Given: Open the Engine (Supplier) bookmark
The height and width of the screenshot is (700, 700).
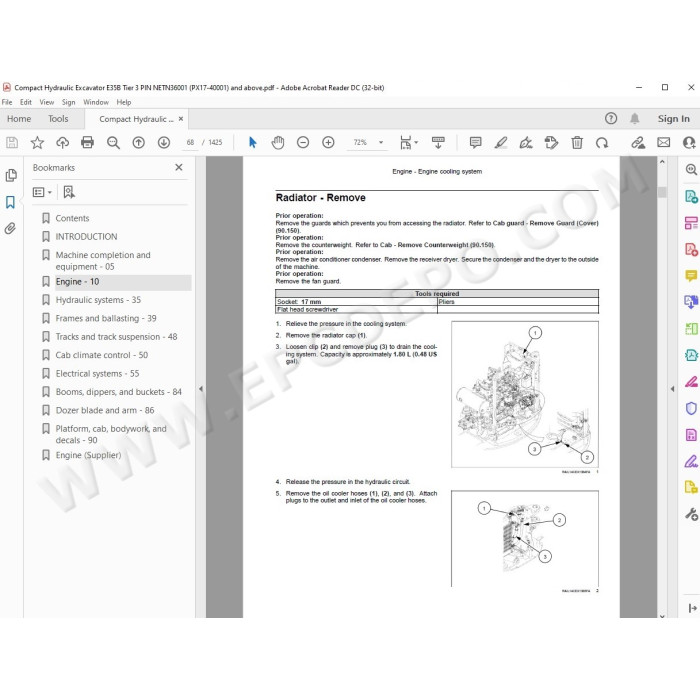Looking at the screenshot, I should pyautogui.click(x=88, y=455).
